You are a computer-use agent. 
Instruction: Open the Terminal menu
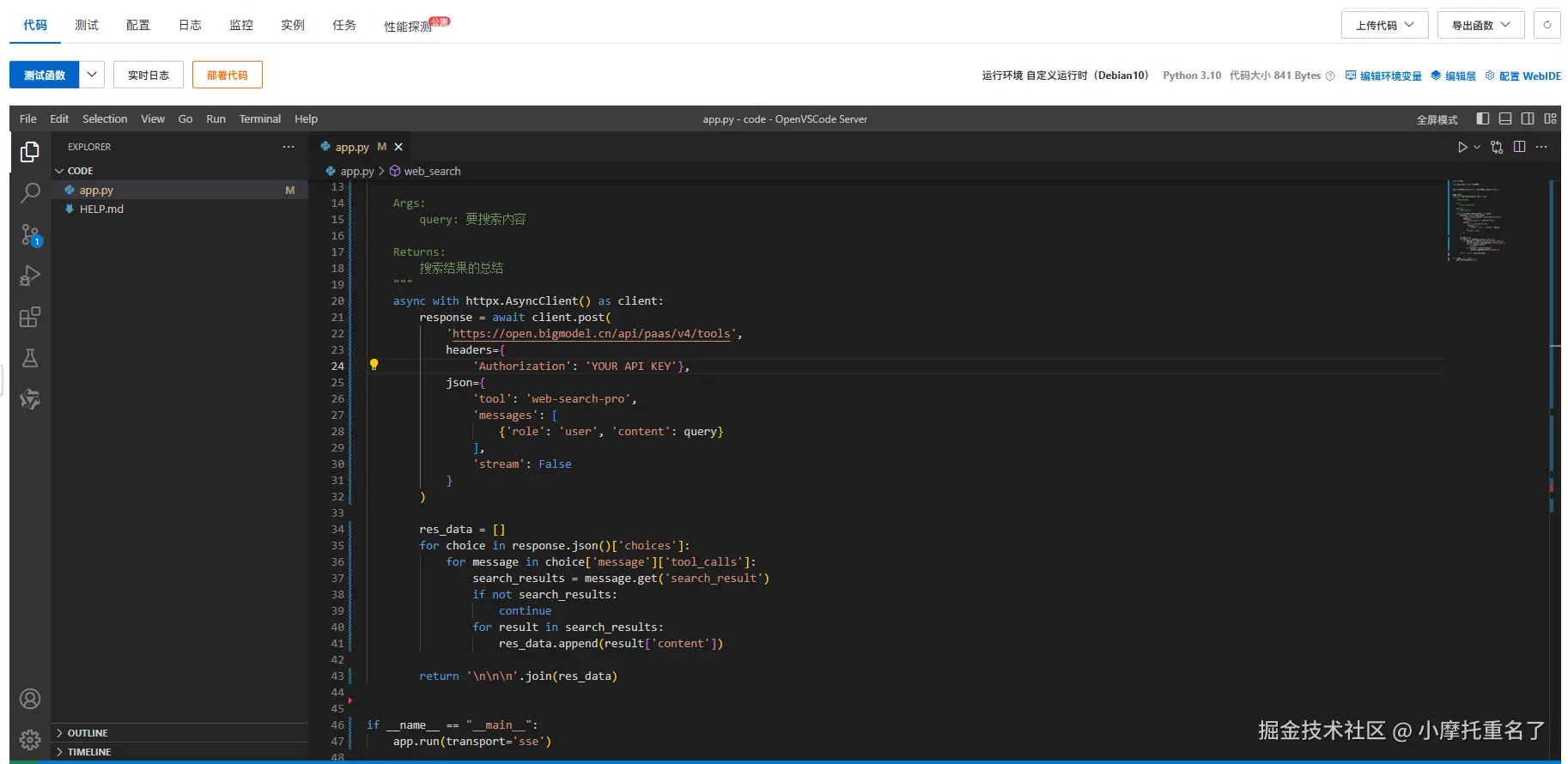[260, 118]
